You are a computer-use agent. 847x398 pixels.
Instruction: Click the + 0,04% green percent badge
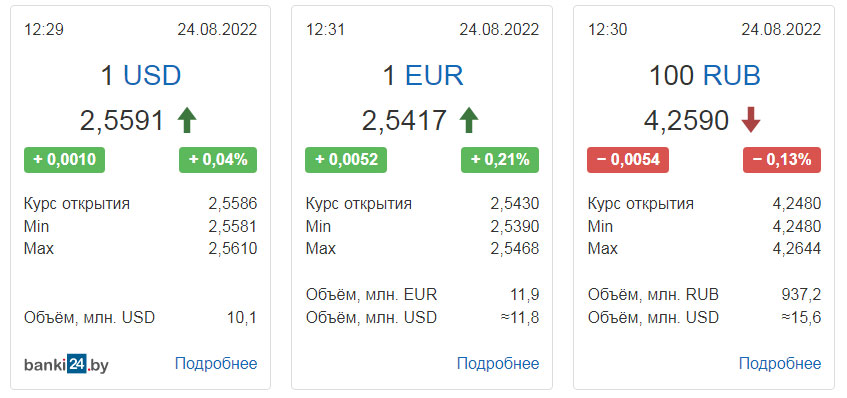click(x=218, y=160)
